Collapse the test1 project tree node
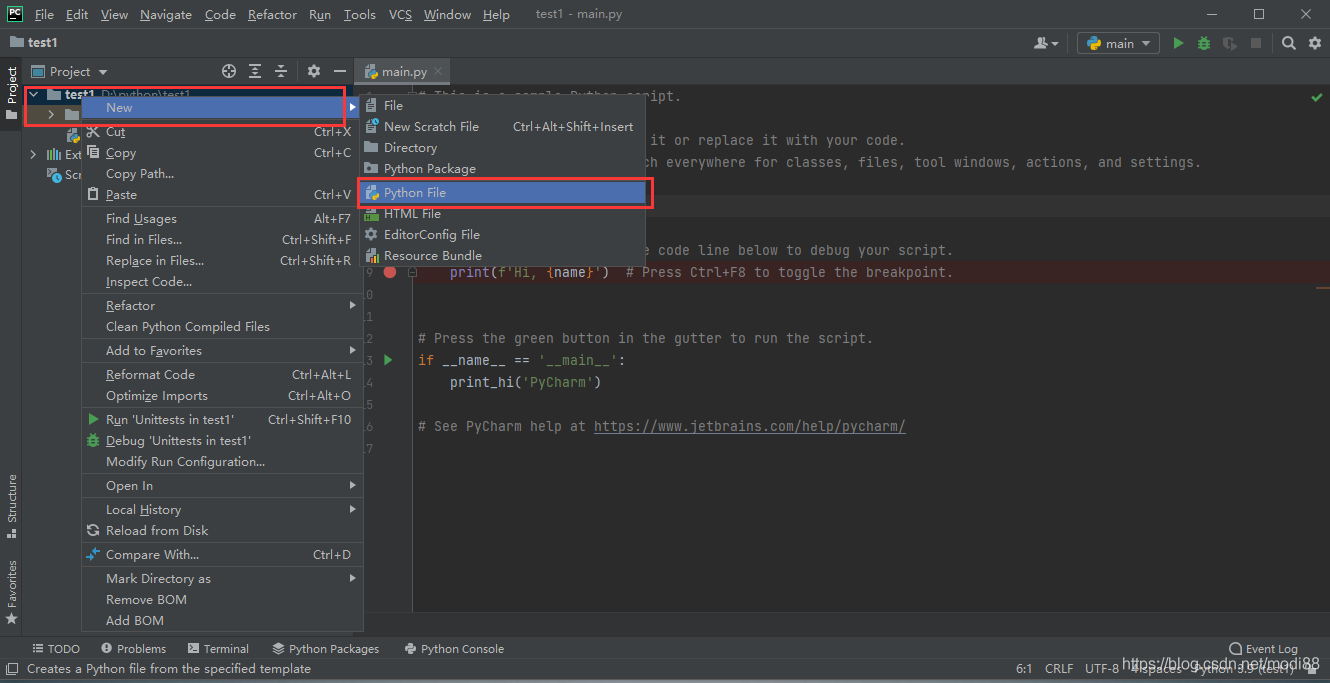This screenshot has width=1330, height=683. (33, 93)
